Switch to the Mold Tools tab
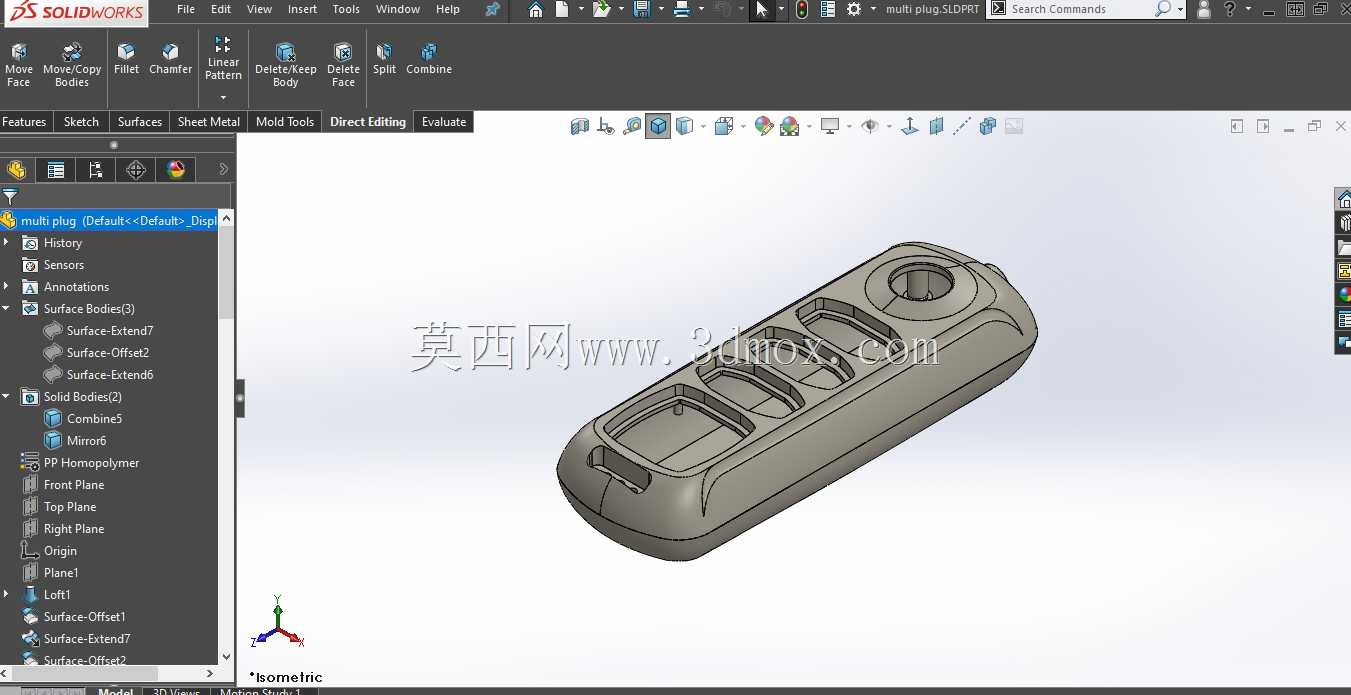The image size is (1351, 695). pos(285,122)
